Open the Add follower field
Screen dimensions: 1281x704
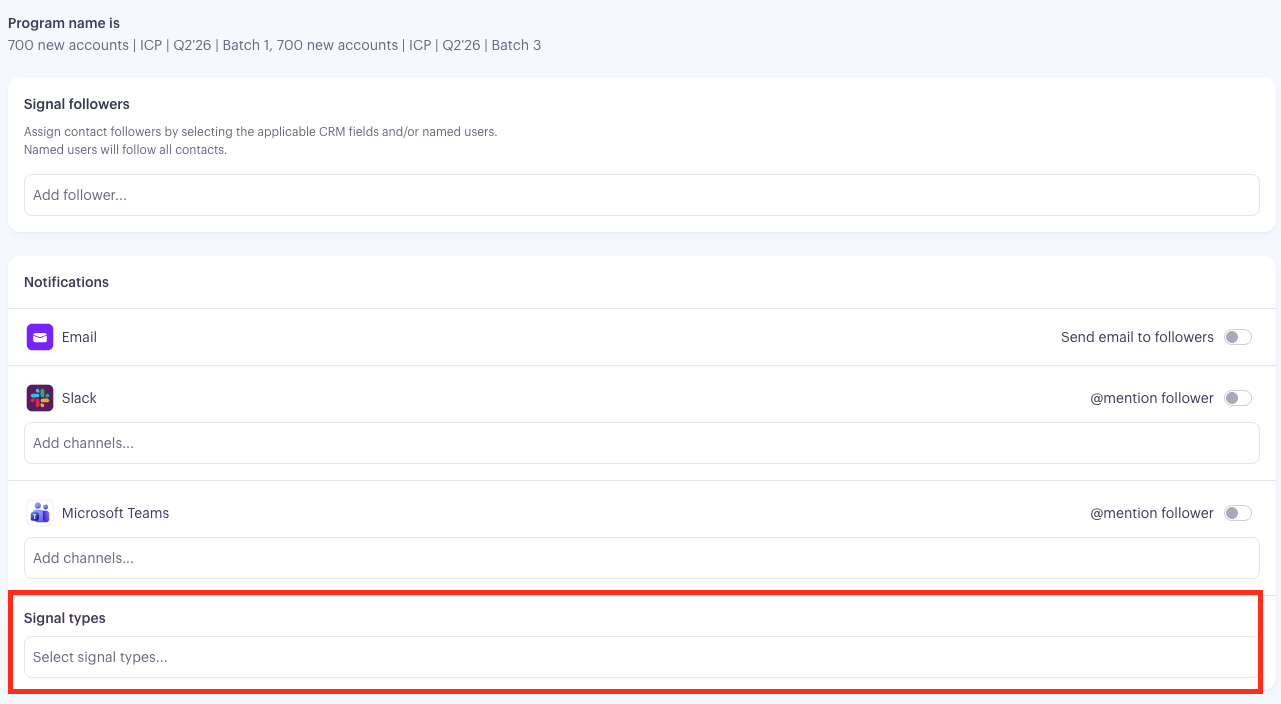(642, 195)
